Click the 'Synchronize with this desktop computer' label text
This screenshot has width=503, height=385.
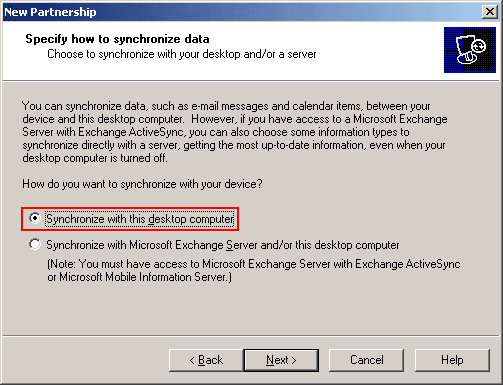pos(140,219)
